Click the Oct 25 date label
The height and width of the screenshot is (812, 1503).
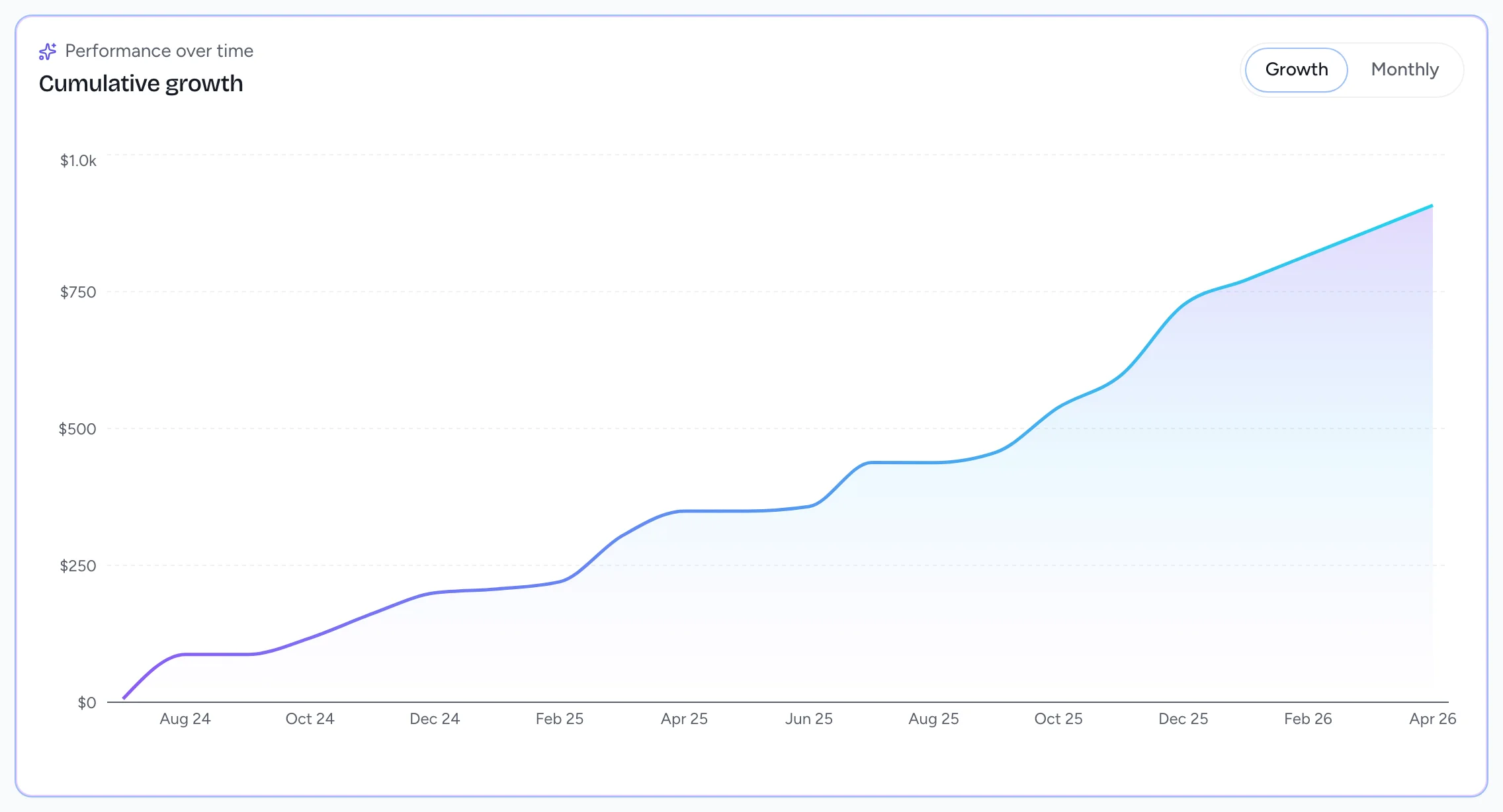click(x=1058, y=719)
